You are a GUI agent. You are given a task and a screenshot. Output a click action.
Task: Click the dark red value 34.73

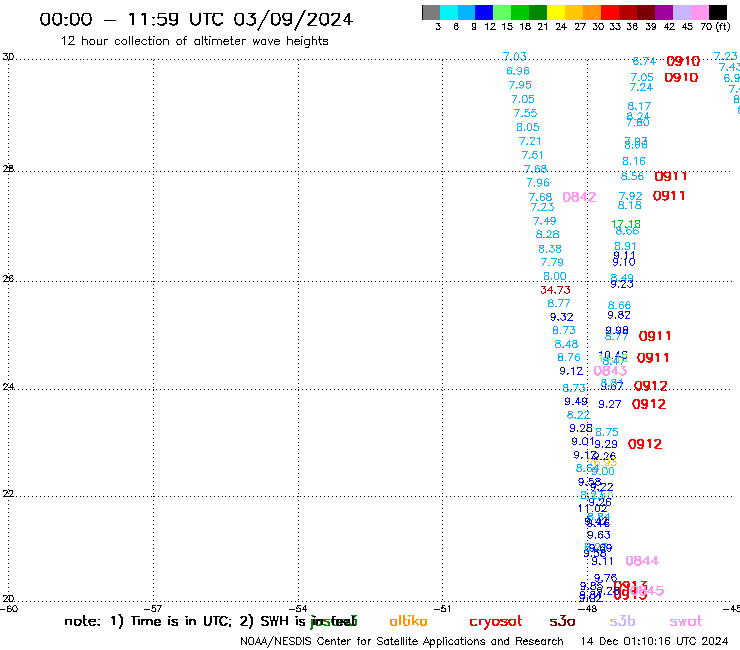pos(555,290)
